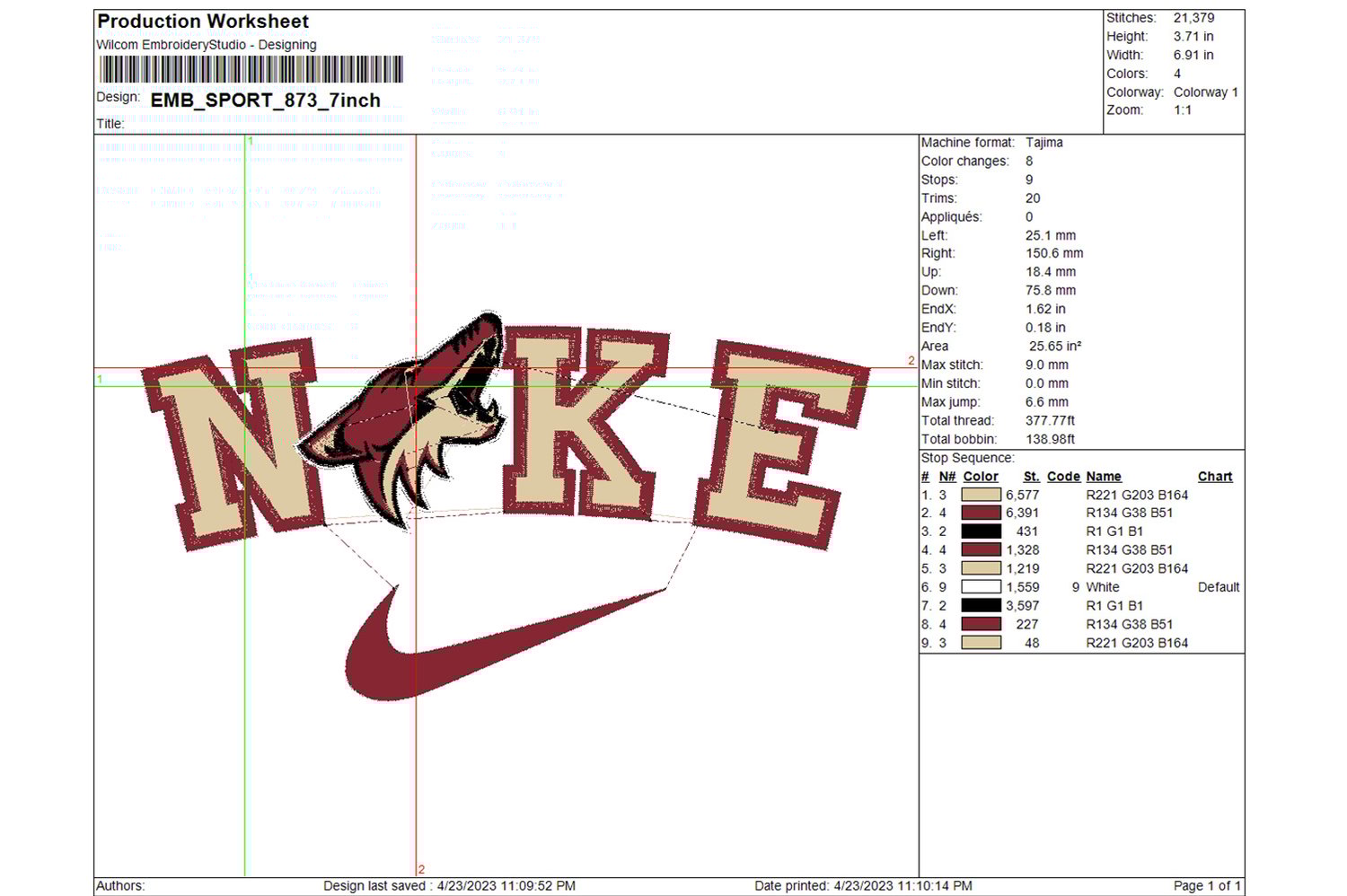The width and height of the screenshot is (1347, 896).
Task: Select stitch count "3,597" in stop 7
Action: (1023, 605)
